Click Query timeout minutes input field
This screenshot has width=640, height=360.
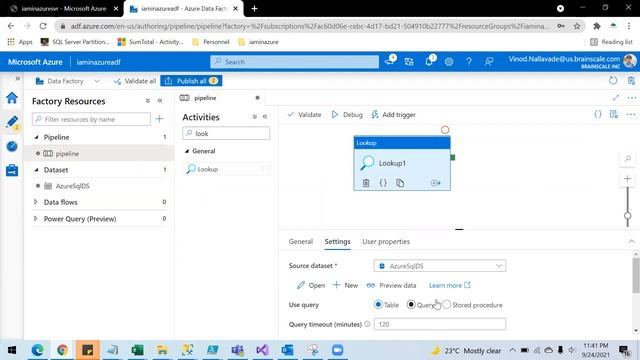tap(440, 324)
